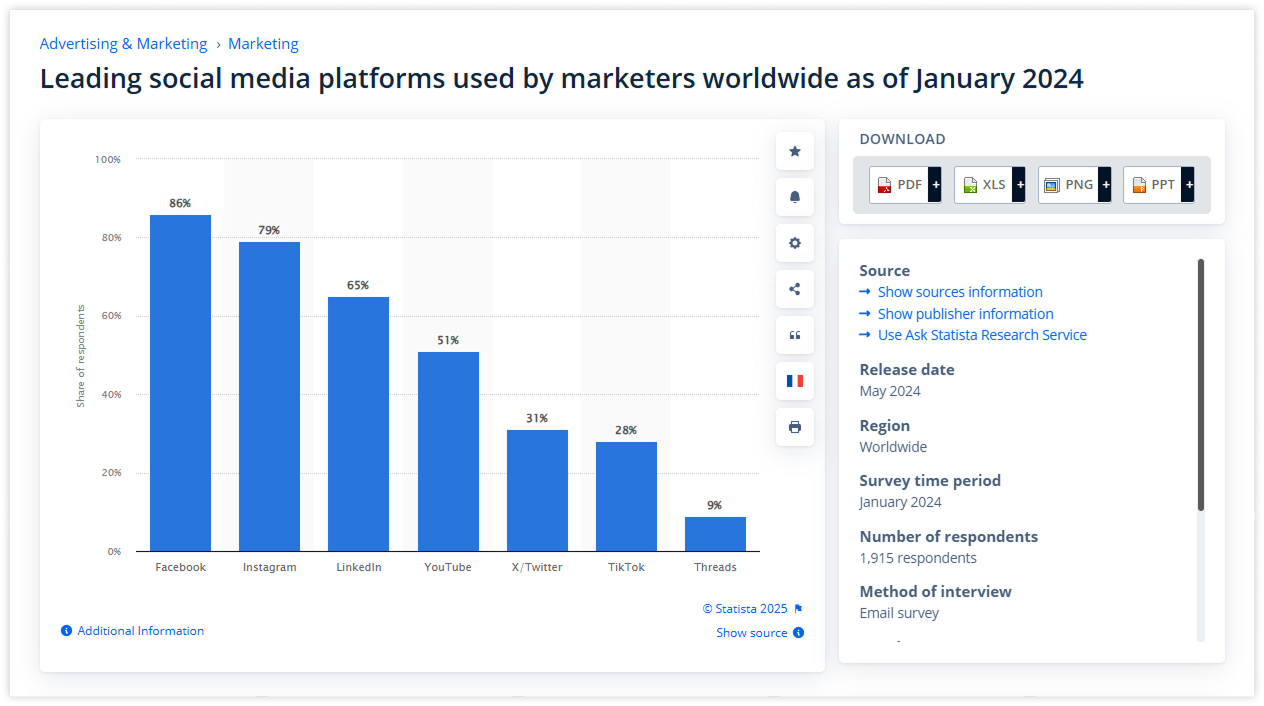Screen dimensions: 1264x706
Task: Click the 31% label above X/Twitter
Action: coord(537,418)
